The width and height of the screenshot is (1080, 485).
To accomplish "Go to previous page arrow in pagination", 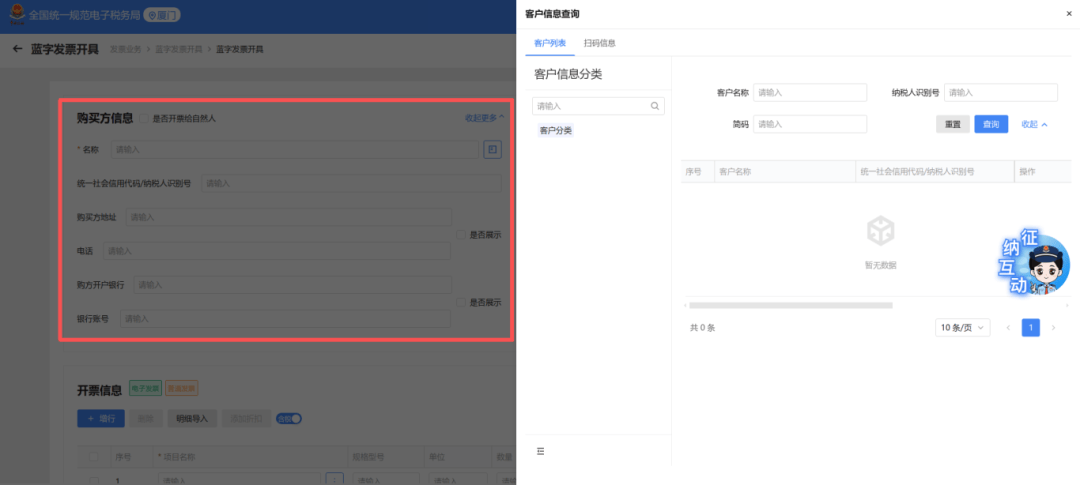I will pyautogui.click(x=1008, y=328).
